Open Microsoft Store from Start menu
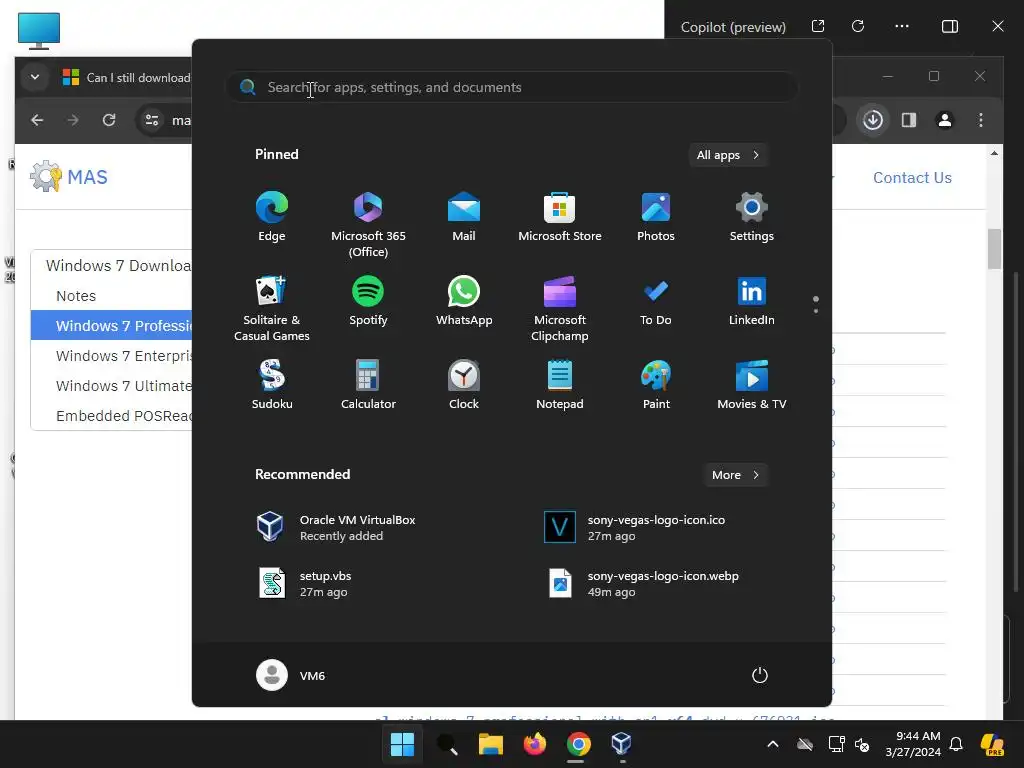Viewport: 1024px width, 768px height. click(x=560, y=217)
